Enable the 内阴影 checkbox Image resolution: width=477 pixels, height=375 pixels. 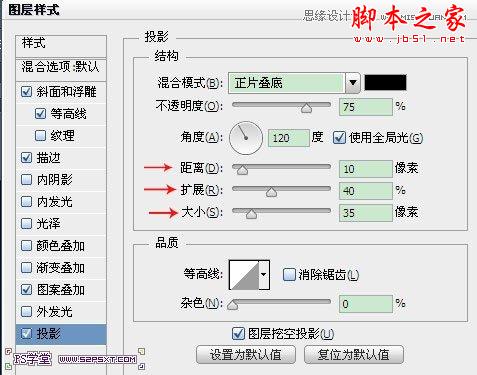pyautogui.click(x=26, y=180)
